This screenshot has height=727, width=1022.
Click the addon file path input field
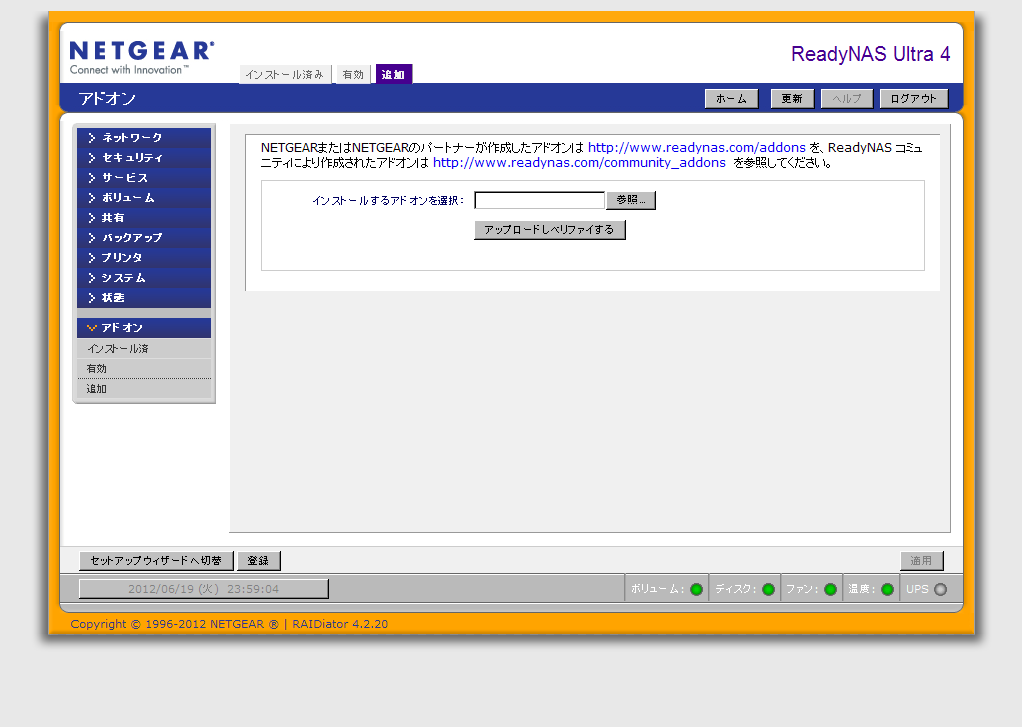539,200
